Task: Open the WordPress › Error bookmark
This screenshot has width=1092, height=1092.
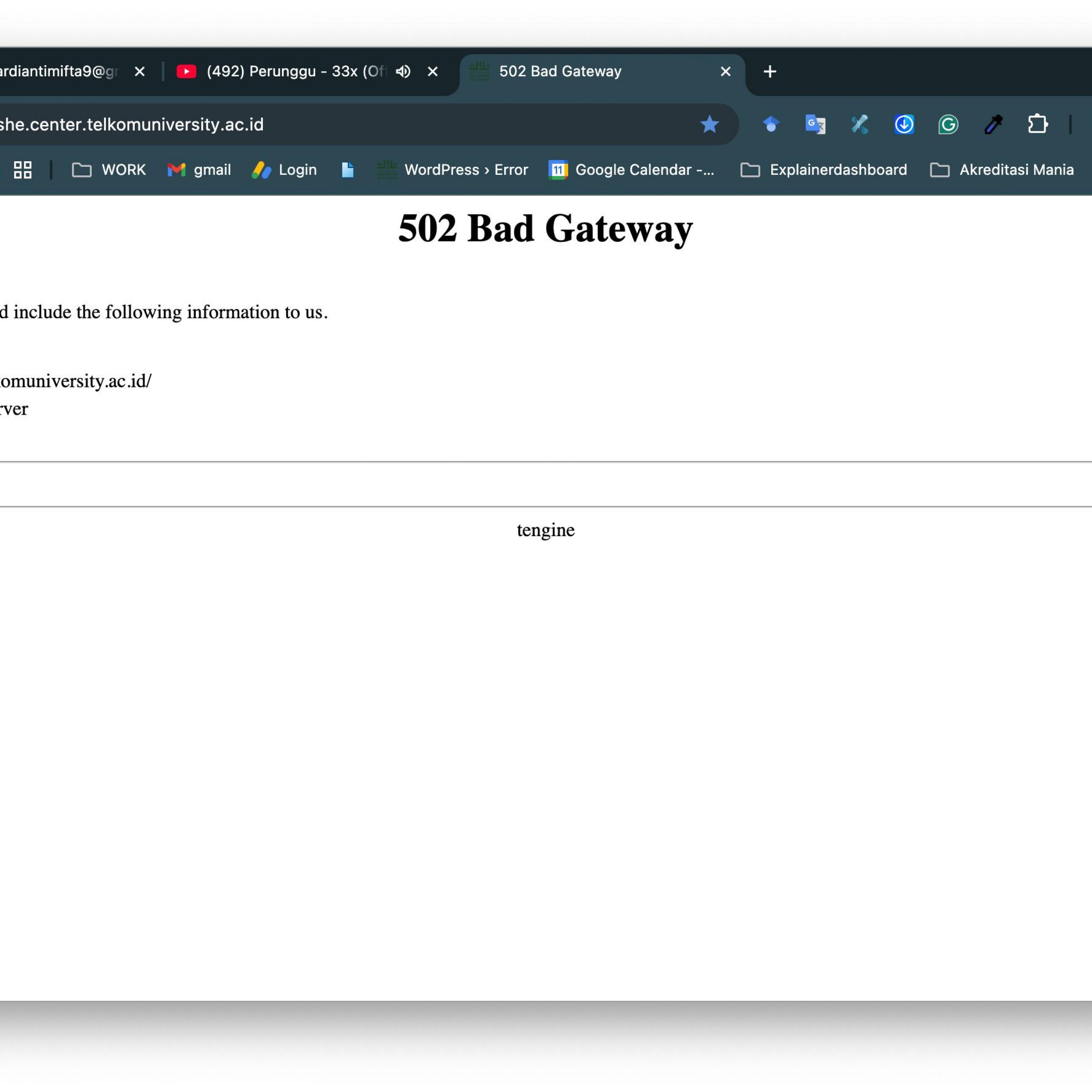Action: point(452,170)
